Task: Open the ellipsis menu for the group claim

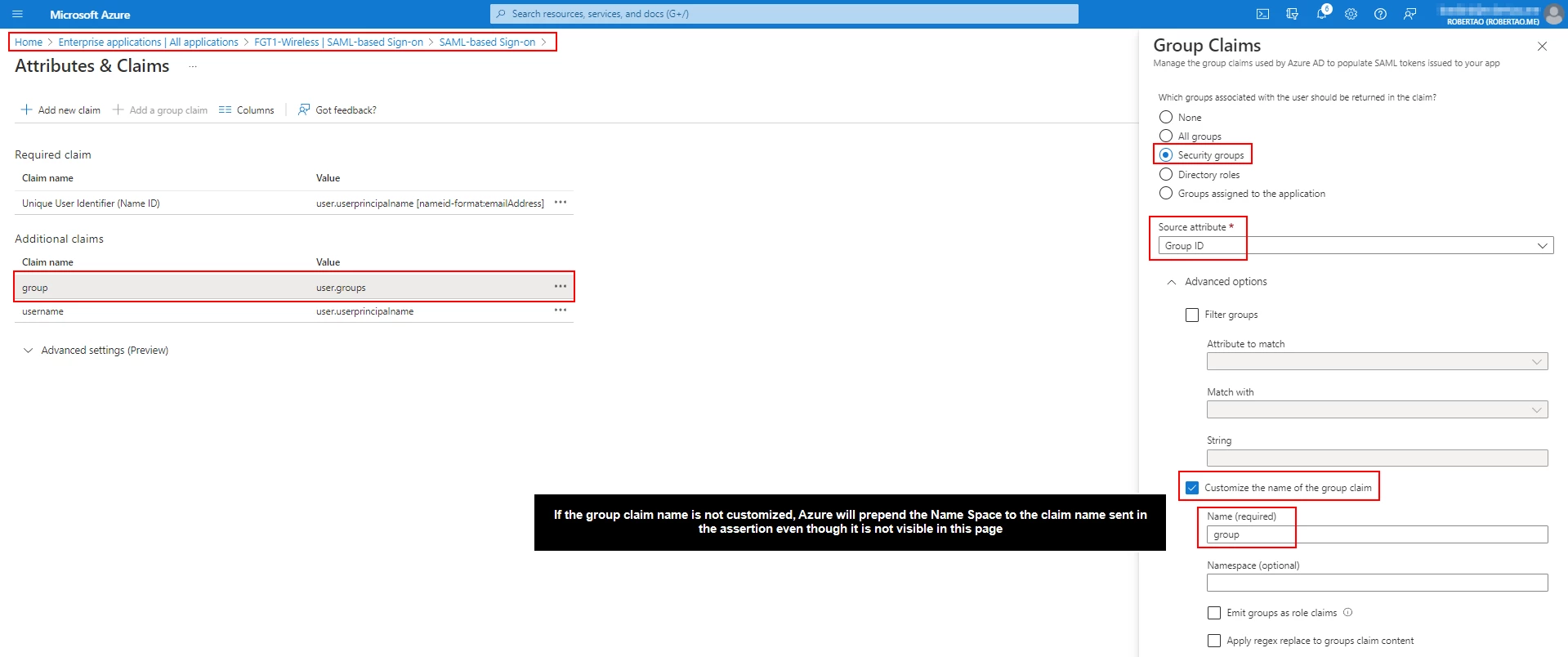Action: click(x=561, y=287)
